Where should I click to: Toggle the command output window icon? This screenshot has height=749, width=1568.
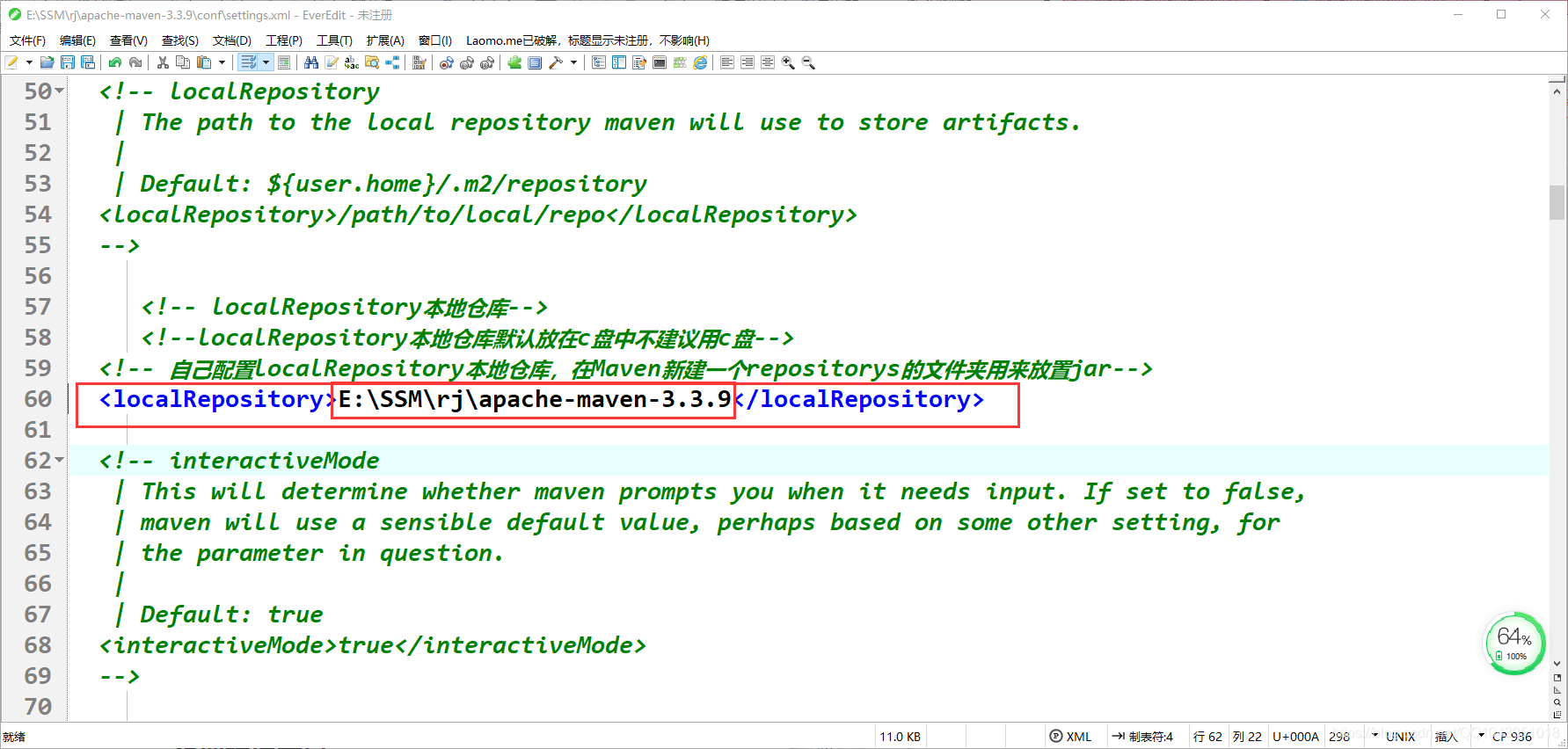pos(660,62)
